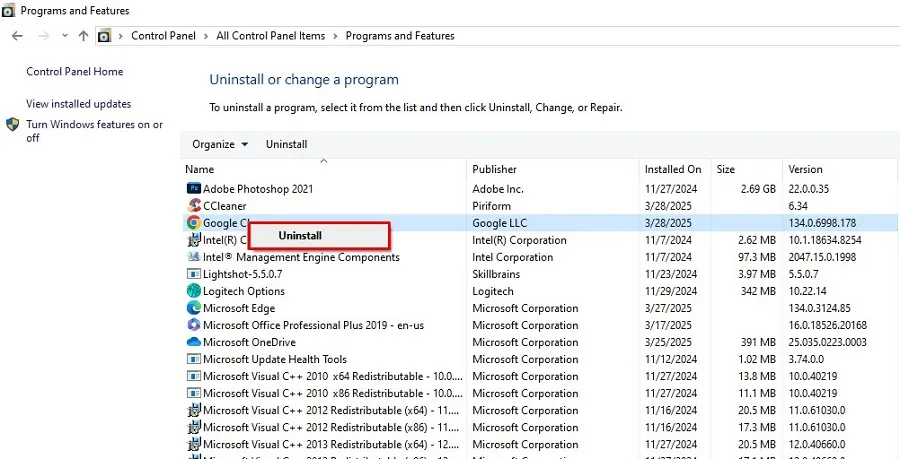Click Programs and Features breadcrumb
Screen dimensions: 900x459
(x=399, y=36)
